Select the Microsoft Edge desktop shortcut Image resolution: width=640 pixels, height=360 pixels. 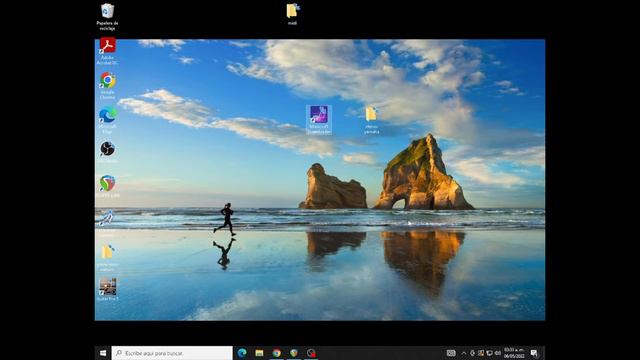pyautogui.click(x=107, y=120)
